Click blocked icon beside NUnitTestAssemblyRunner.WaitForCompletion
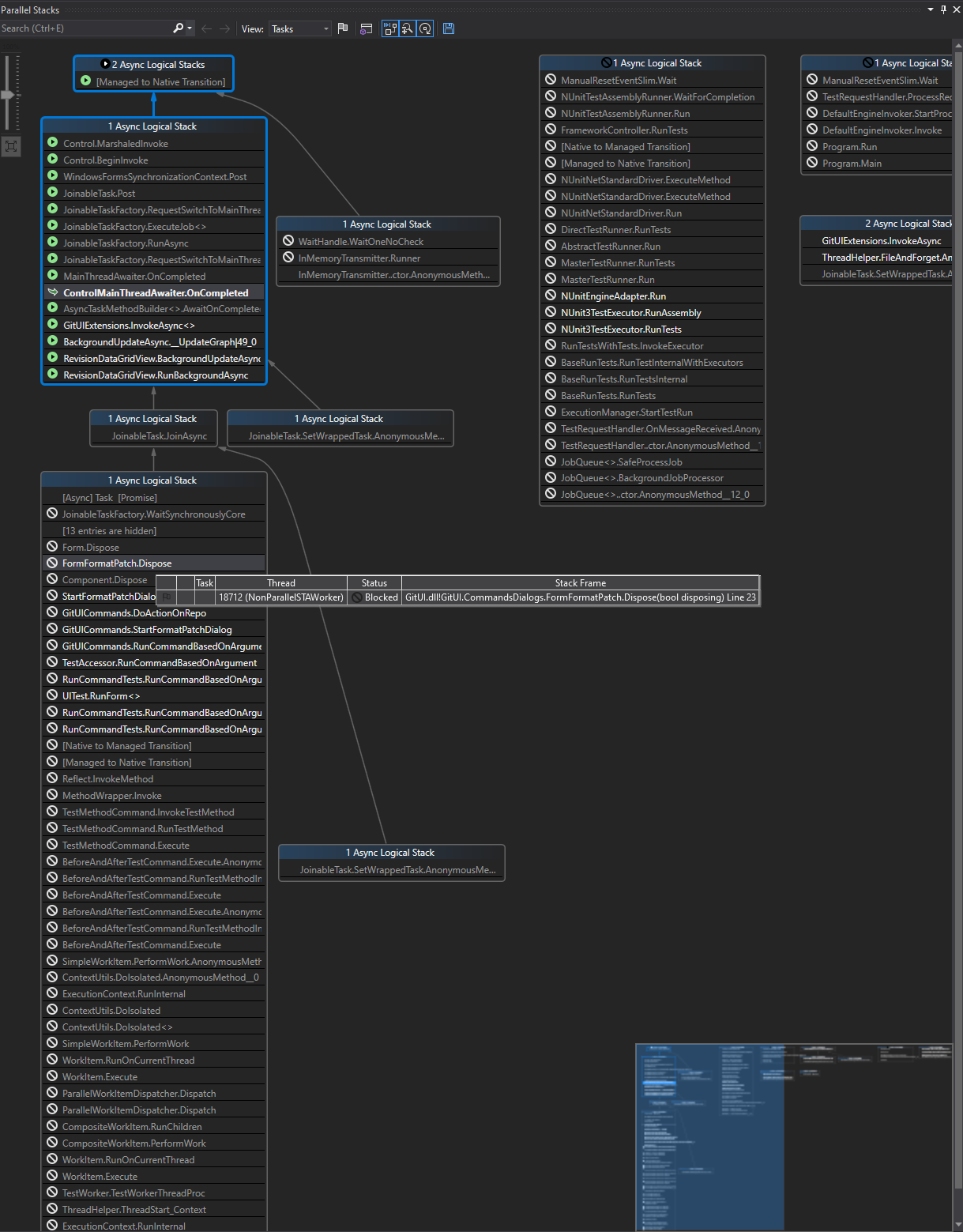This screenshot has height=1232, width=963. [551, 96]
